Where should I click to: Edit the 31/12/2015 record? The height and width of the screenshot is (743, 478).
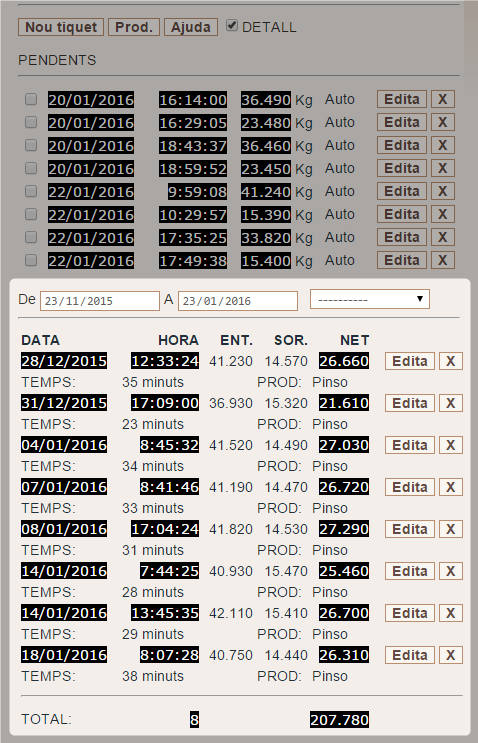[410, 403]
